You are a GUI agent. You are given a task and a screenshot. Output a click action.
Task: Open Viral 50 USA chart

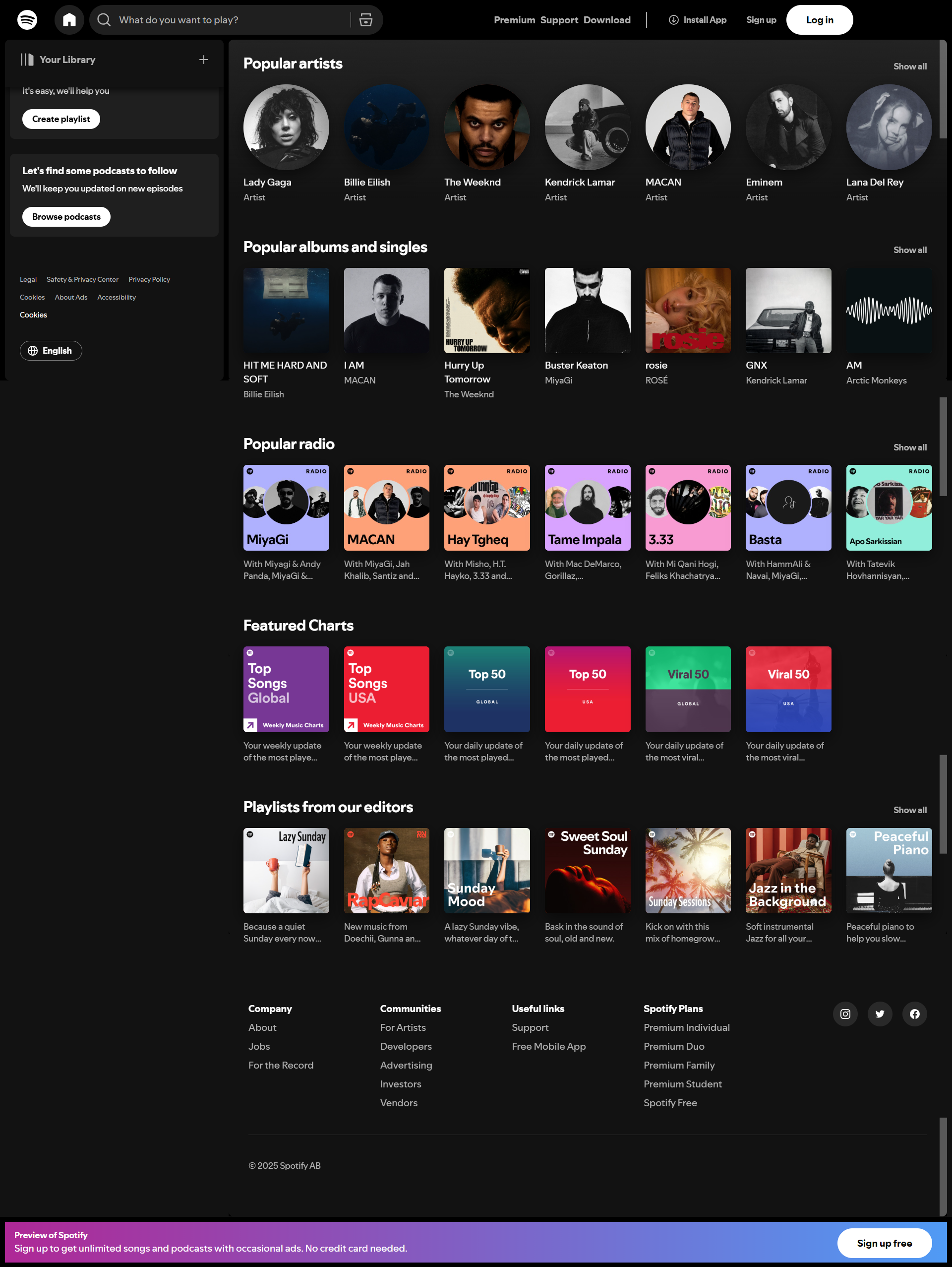coord(788,689)
